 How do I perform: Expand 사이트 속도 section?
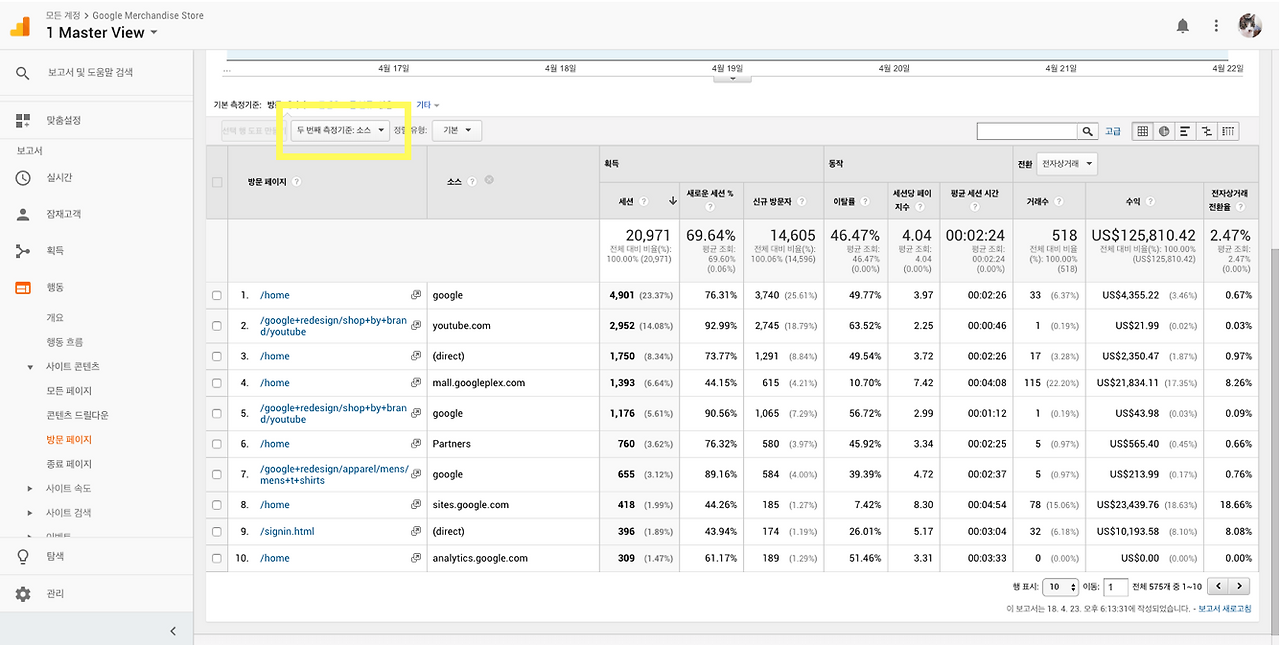[x=30, y=489]
